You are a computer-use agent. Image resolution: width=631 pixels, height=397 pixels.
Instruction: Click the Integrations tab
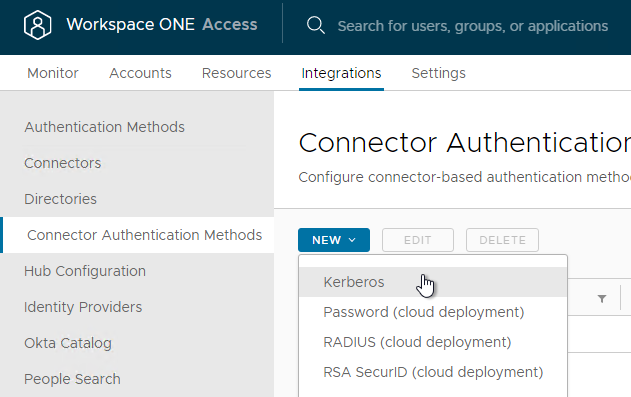coord(341,73)
